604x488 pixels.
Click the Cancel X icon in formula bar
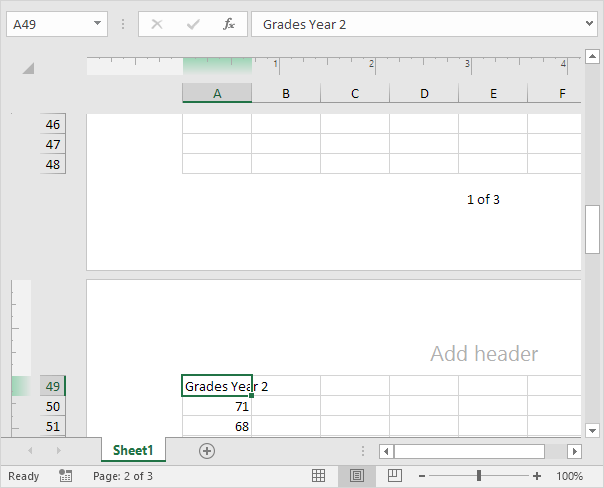(x=157, y=24)
